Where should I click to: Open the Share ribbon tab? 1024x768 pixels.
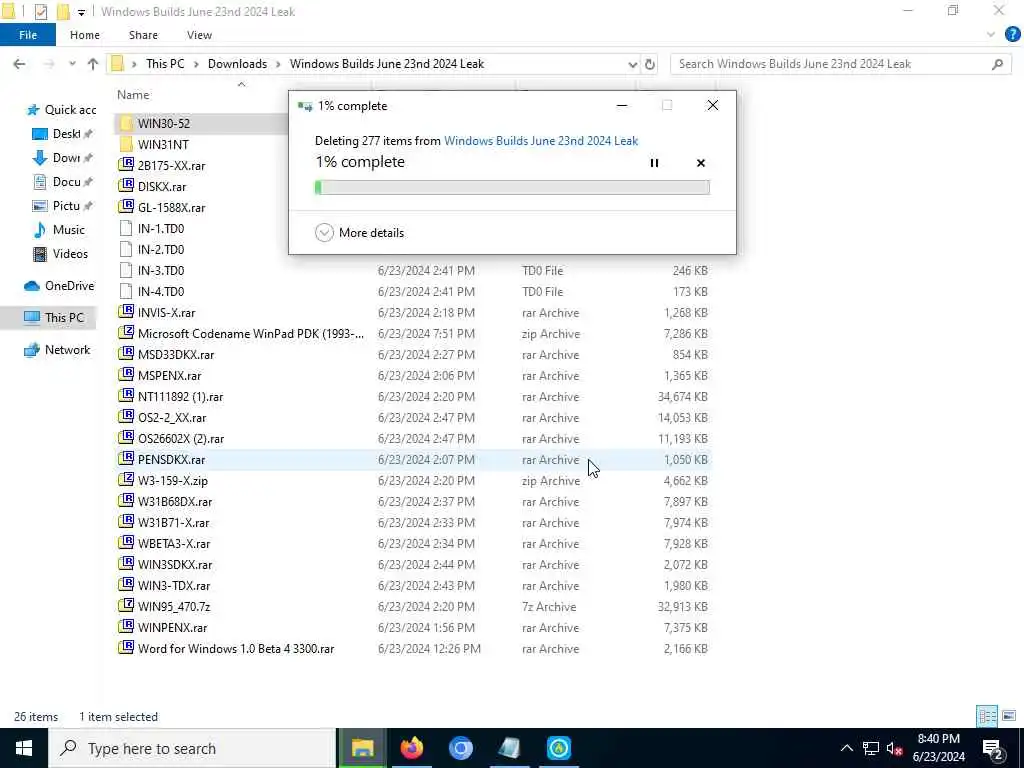pos(143,35)
